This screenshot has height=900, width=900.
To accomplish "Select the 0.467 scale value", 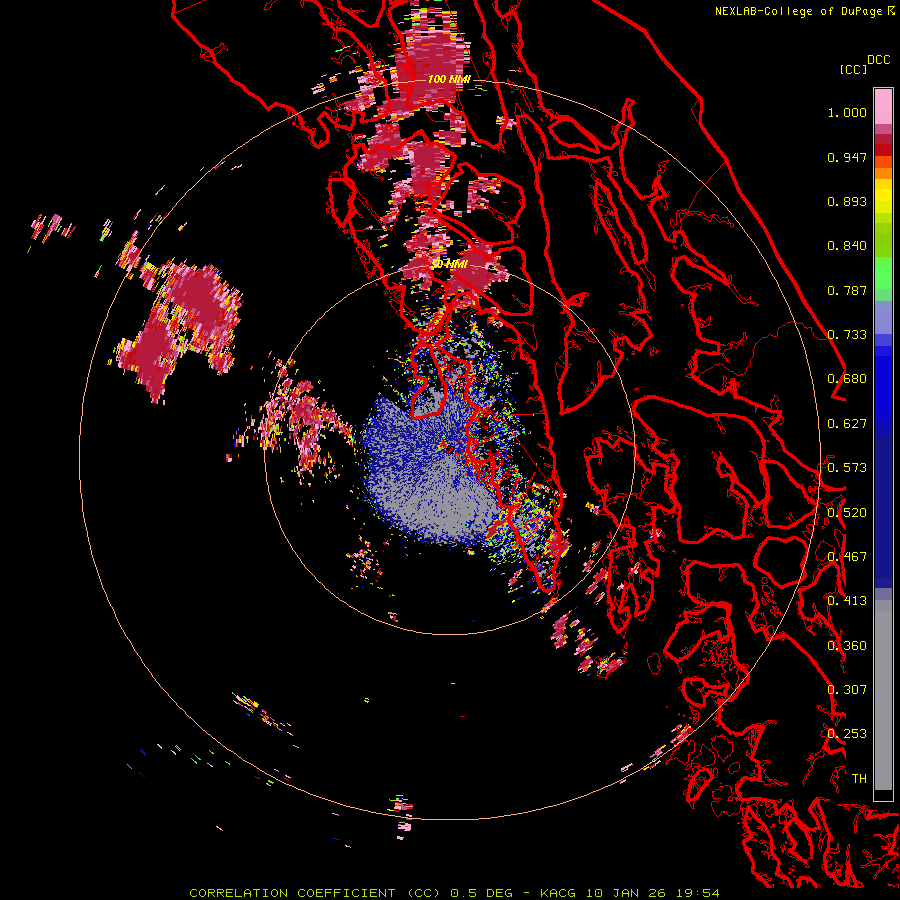I will (x=847, y=557).
